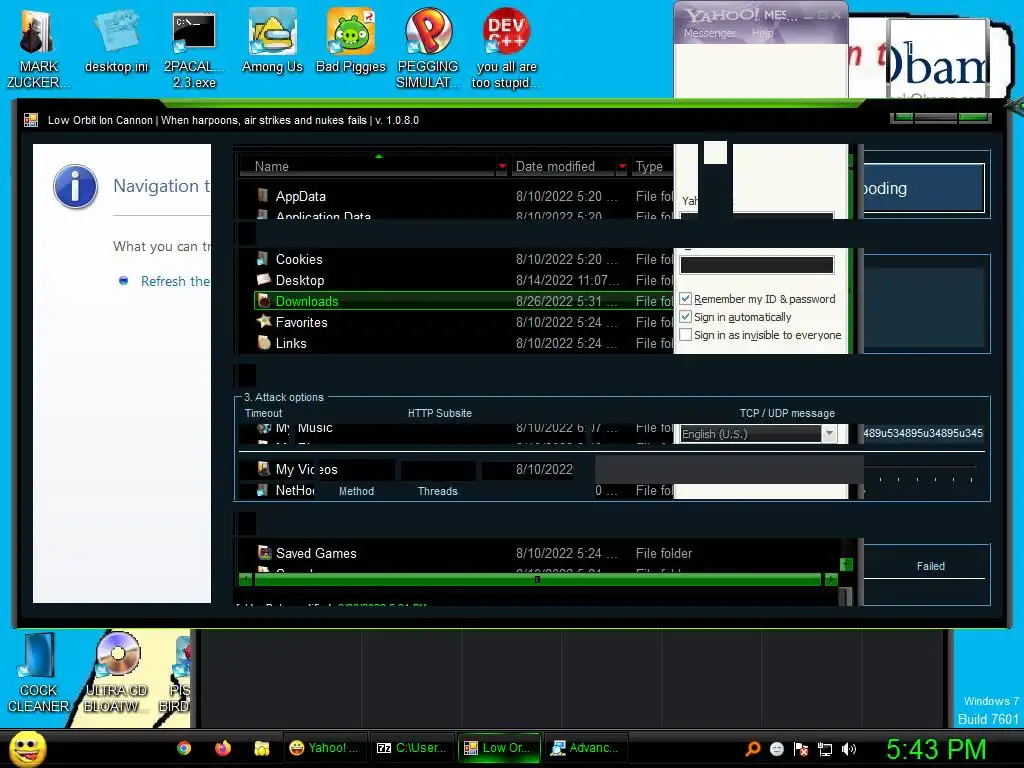
Task: Check Sign in as invisible to everyone
Action: 685,334
